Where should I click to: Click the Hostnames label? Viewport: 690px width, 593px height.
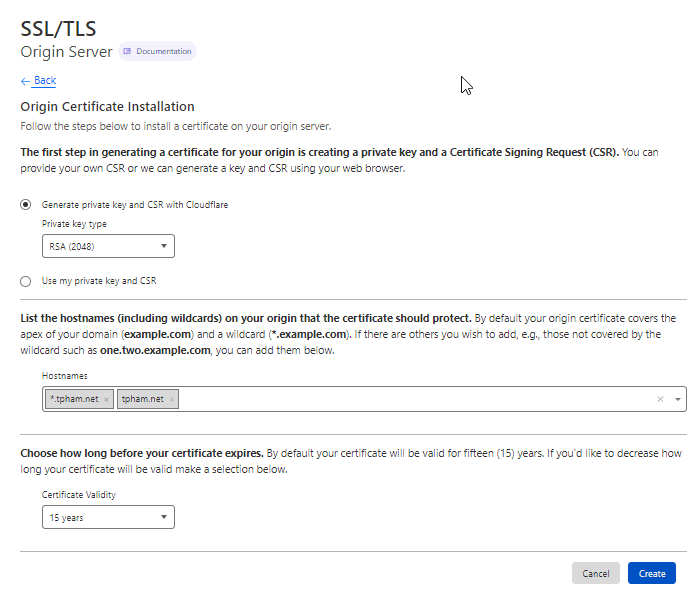click(65, 376)
